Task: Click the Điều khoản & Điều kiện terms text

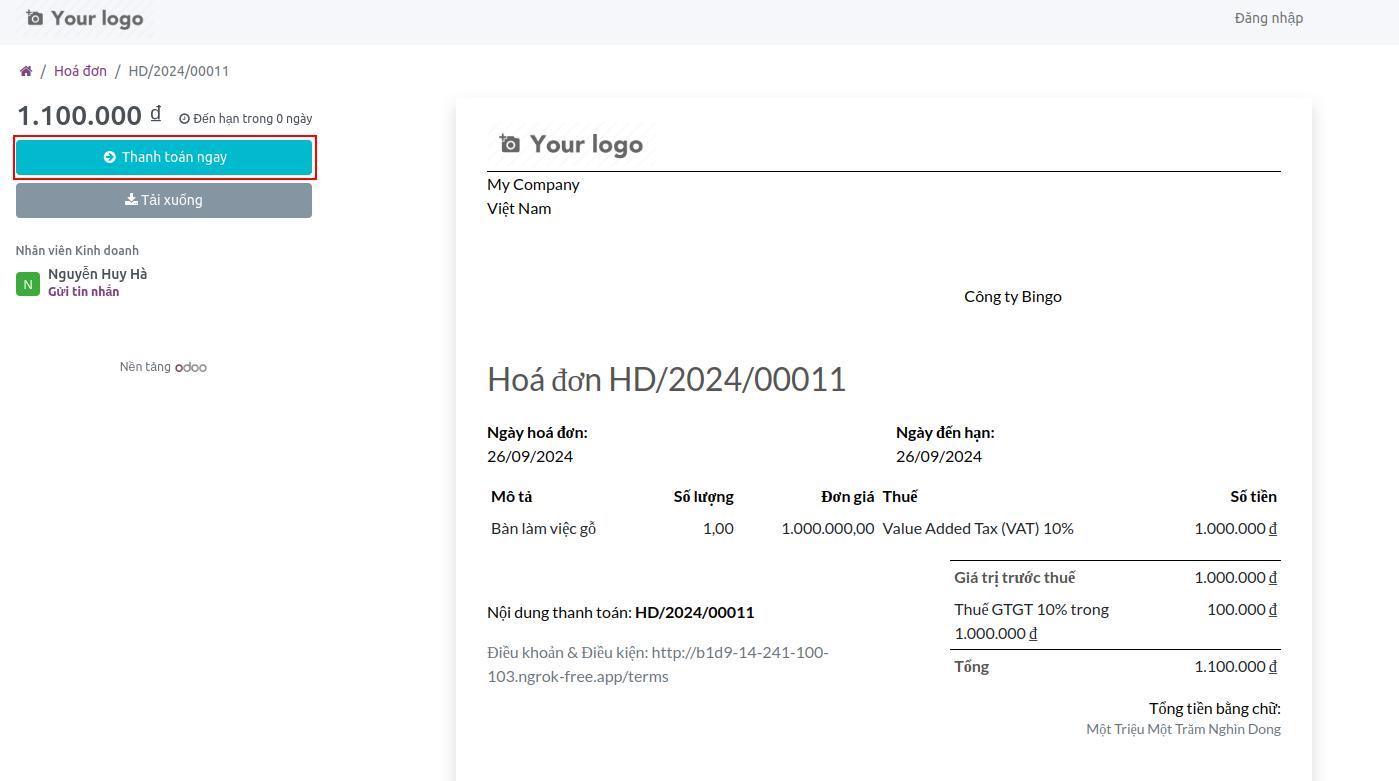Action: (x=658, y=664)
